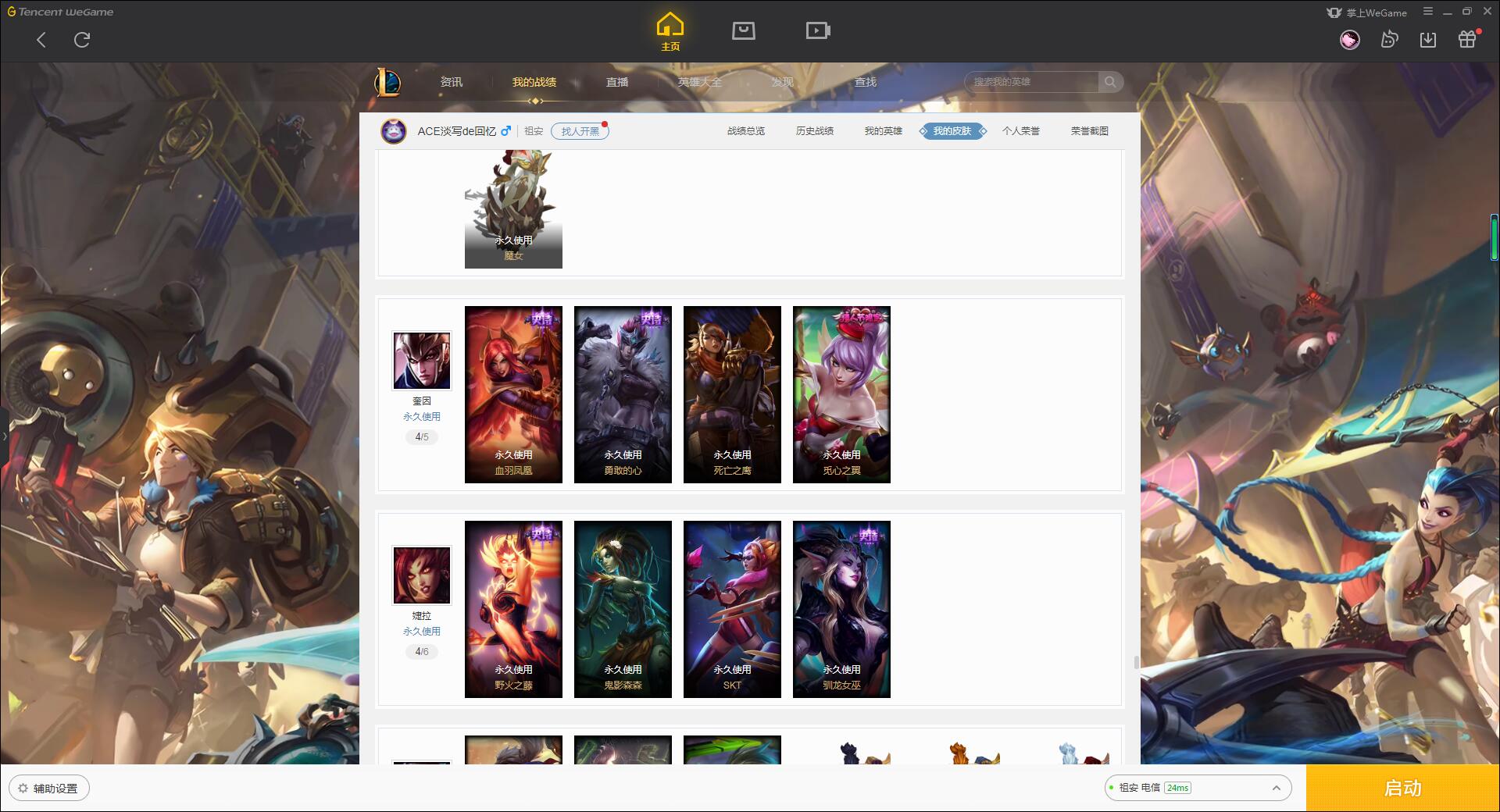Expand the left side panel arrow

pyautogui.click(x=4, y=436)
